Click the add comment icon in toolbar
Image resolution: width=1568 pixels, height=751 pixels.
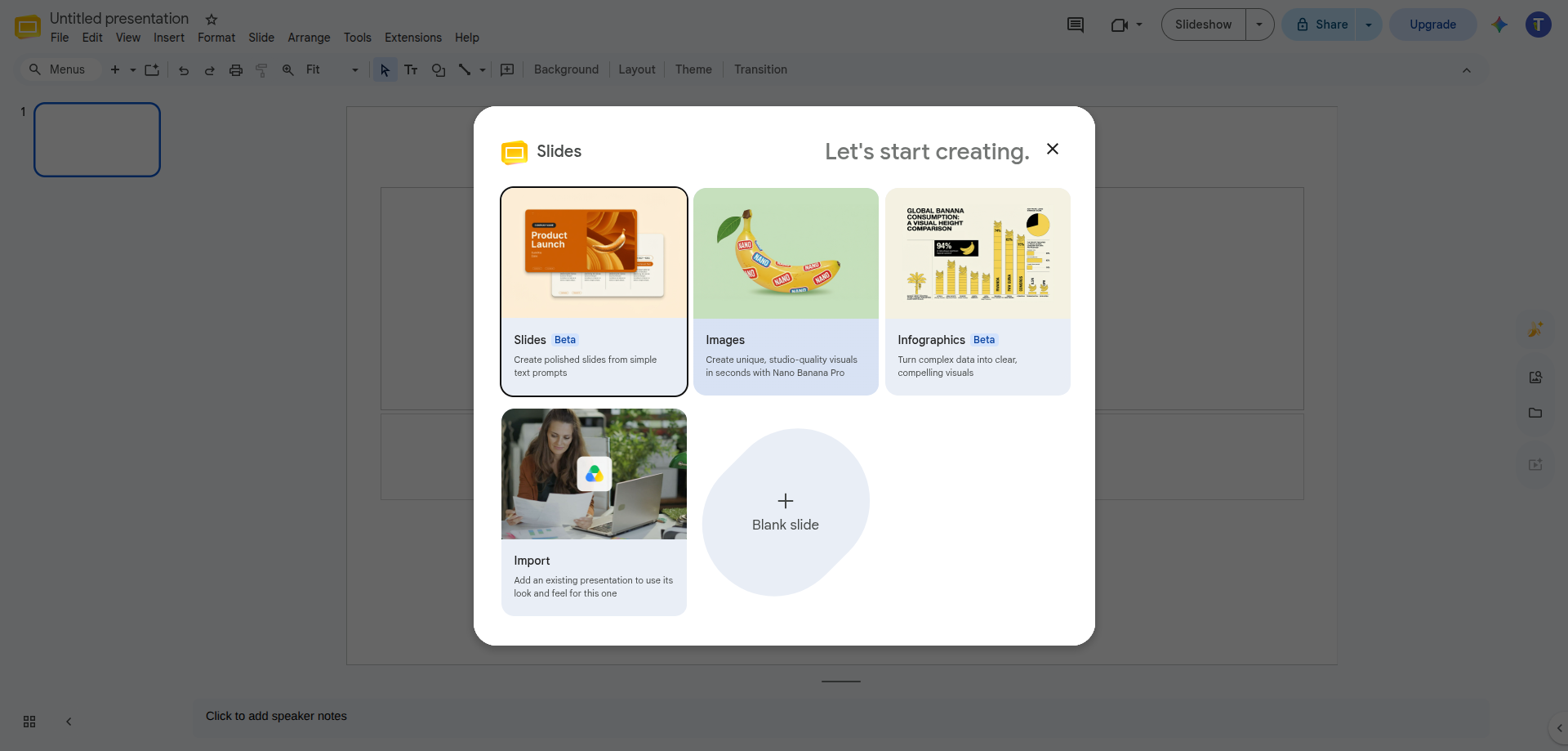[x=507, y=69]
